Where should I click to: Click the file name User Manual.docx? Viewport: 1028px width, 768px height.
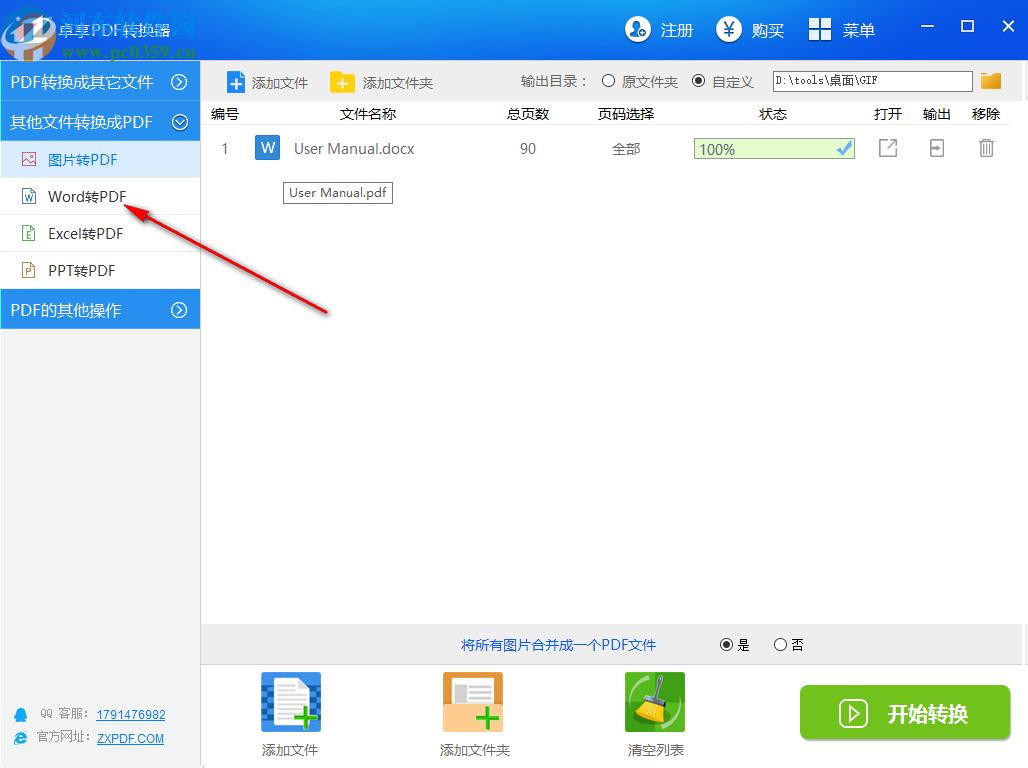(x=354, y=149)
